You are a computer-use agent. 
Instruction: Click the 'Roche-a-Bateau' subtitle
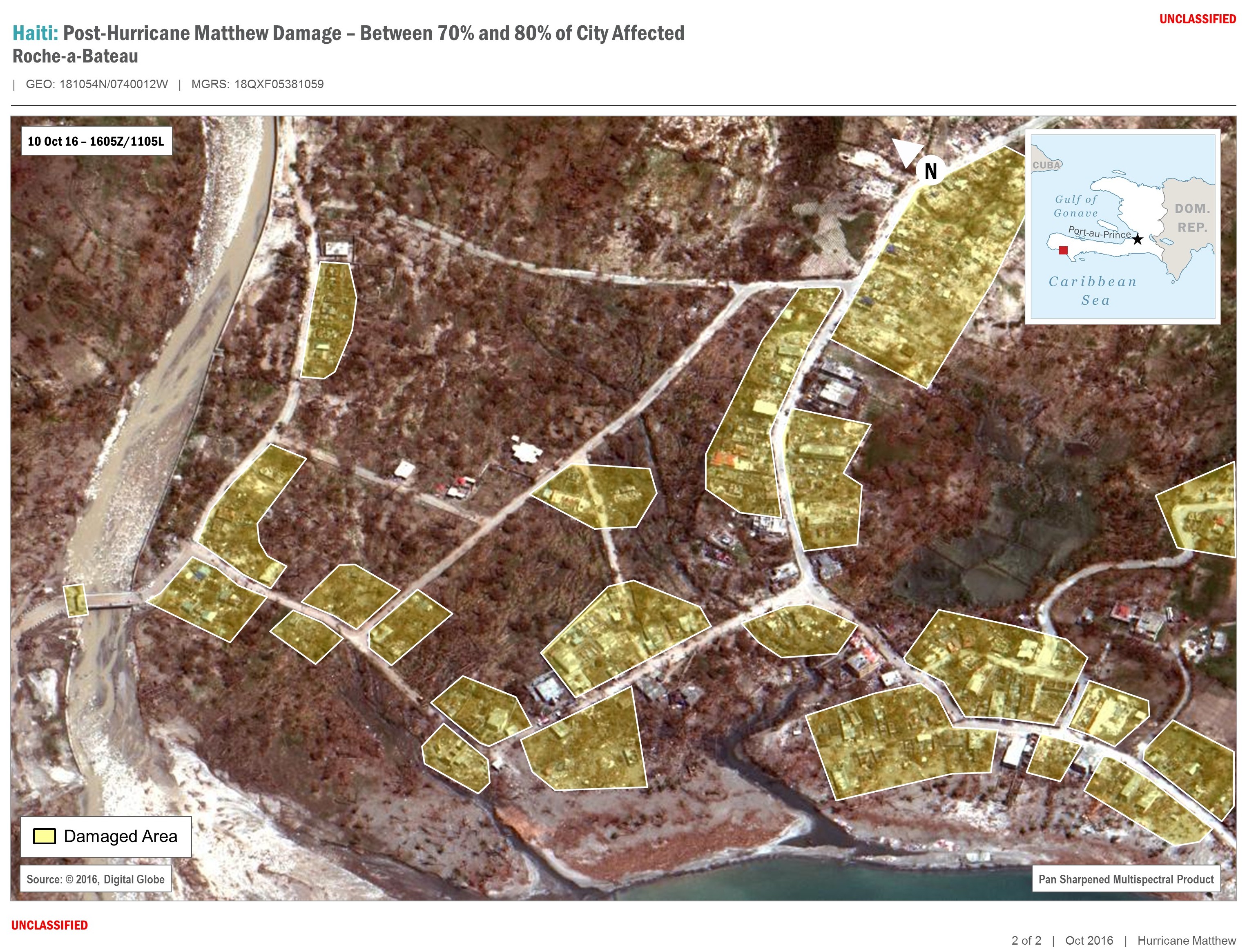click(75, 56)
